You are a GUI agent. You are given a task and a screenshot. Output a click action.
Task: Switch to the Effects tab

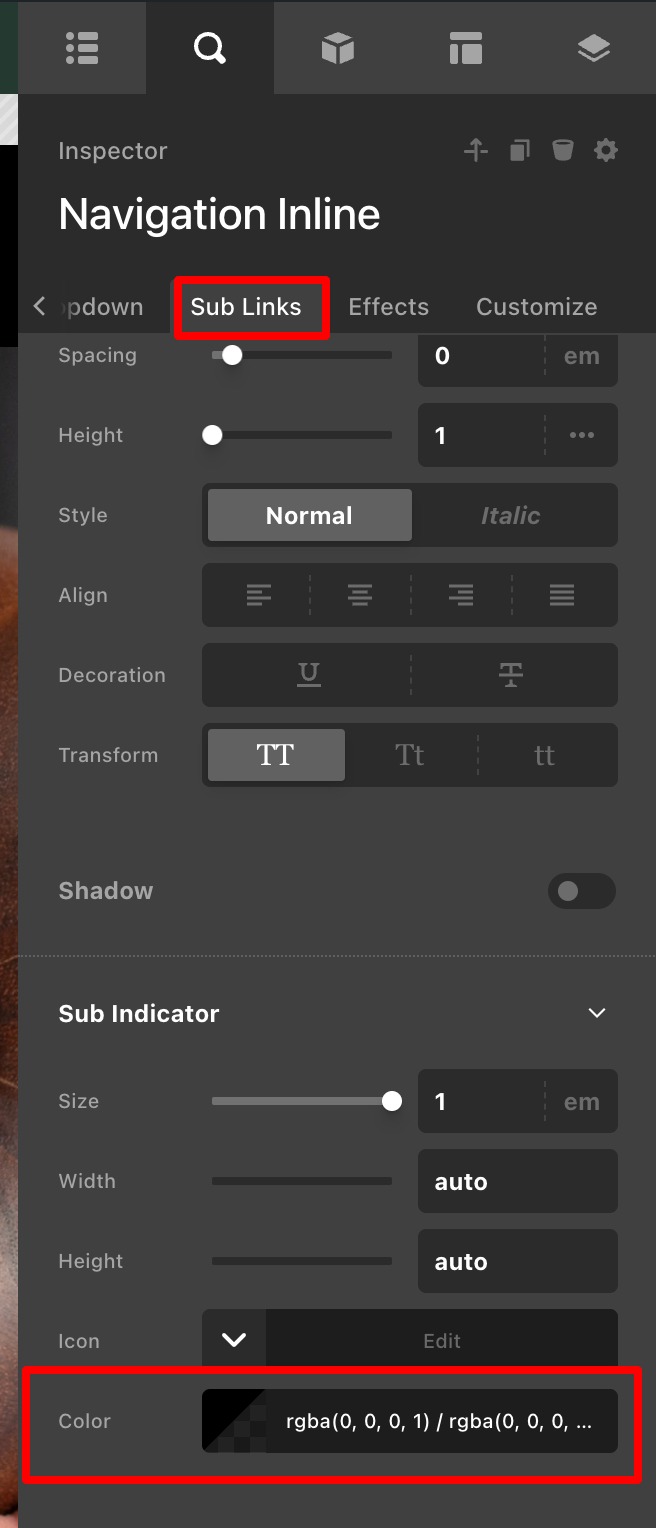[388, 307]
